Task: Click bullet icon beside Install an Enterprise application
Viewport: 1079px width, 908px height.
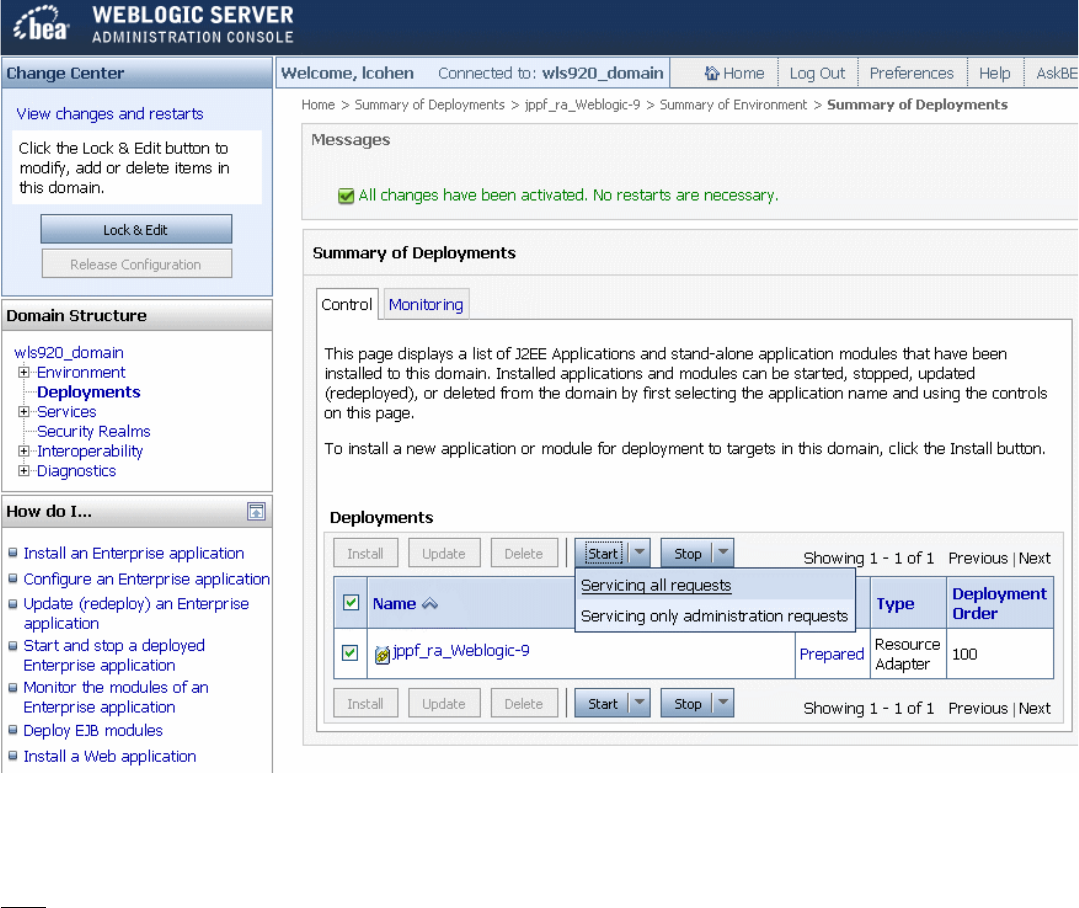Action: pos(12,552)
